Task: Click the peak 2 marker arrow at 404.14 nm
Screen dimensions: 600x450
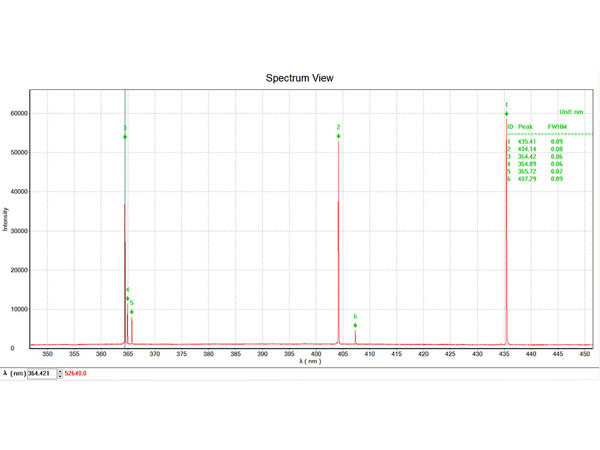Action: point(338,135)
